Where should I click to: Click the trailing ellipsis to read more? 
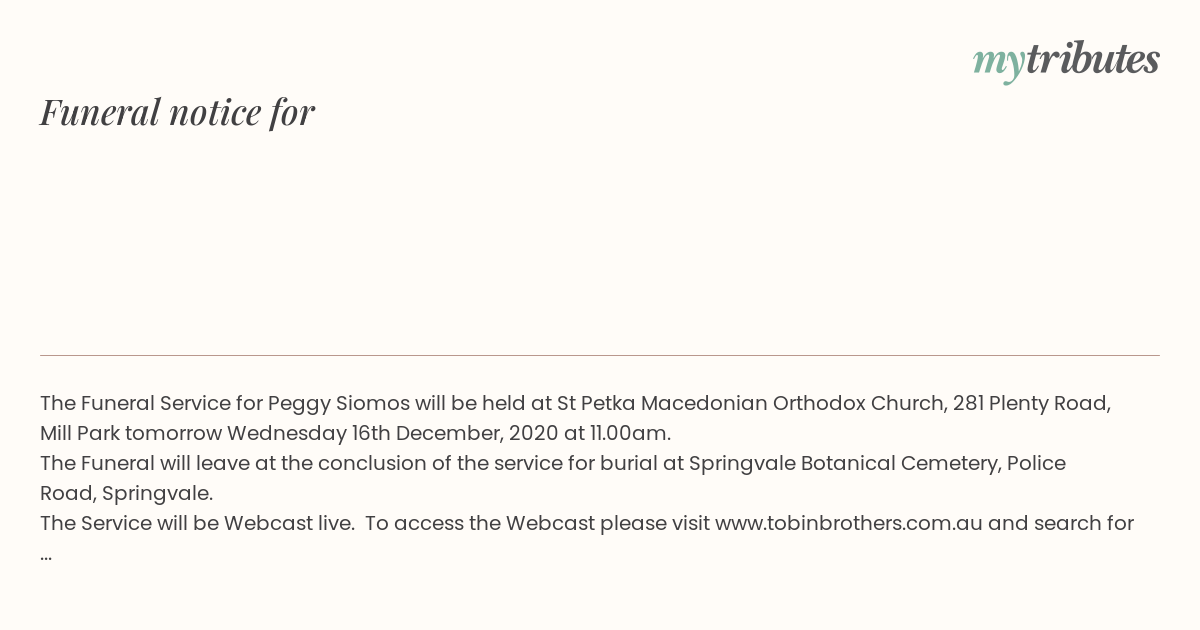click(46, 554)
